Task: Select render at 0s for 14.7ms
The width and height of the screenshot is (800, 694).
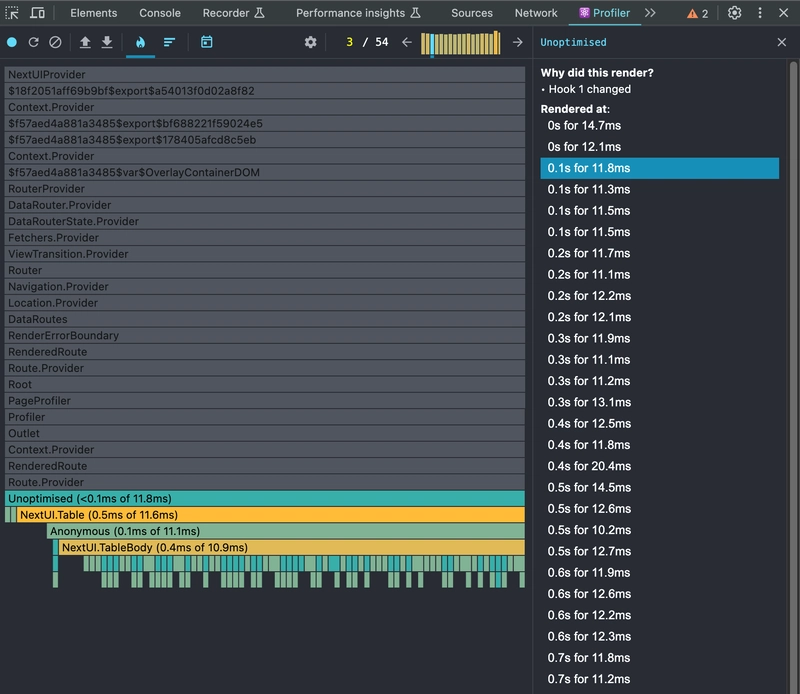Action: pyautogui.click(x=584, y=126)
